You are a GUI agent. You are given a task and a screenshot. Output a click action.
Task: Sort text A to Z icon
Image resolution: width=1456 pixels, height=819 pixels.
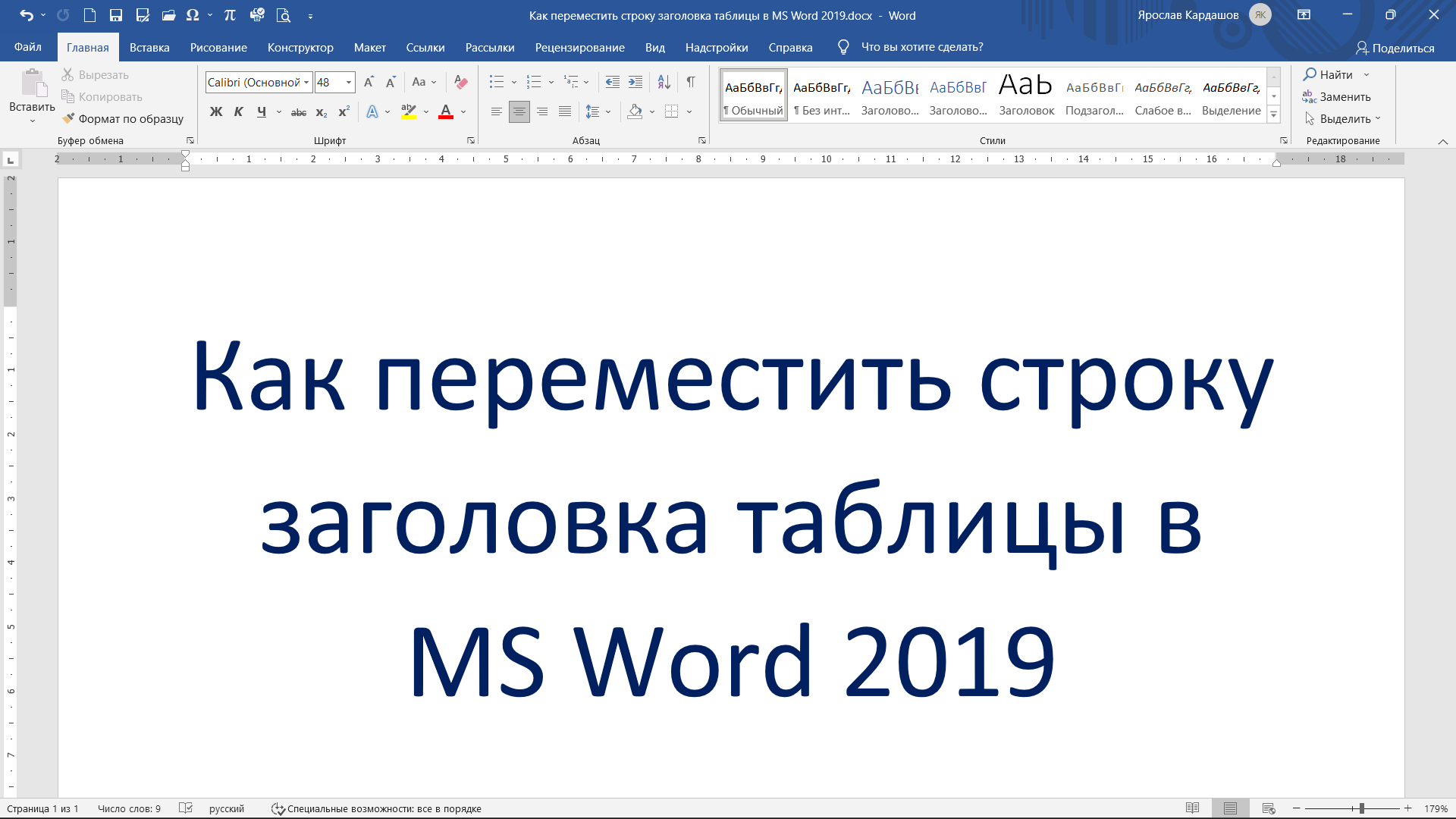click(664, 82)
